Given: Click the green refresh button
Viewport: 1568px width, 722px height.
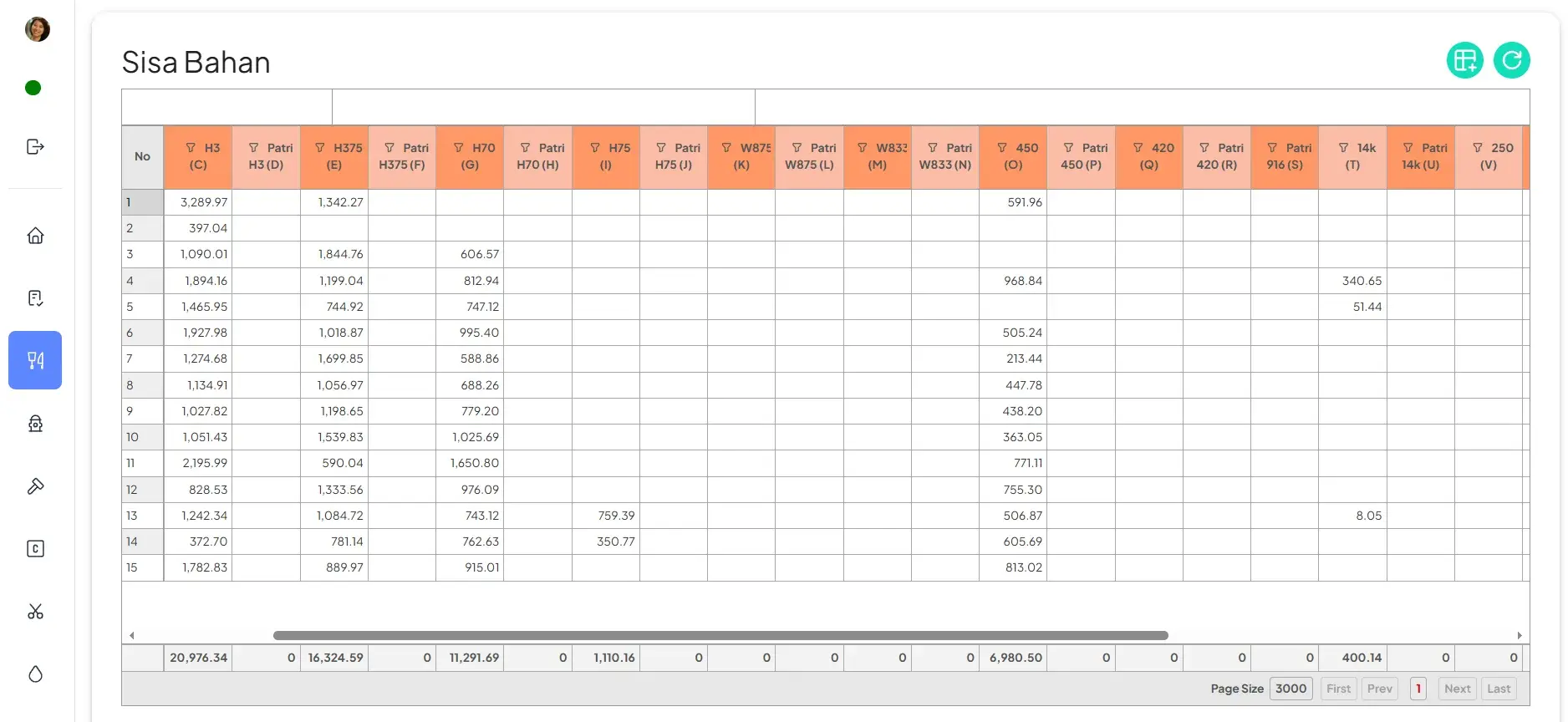Looking at the screenshot, I should pos(1512,60).
